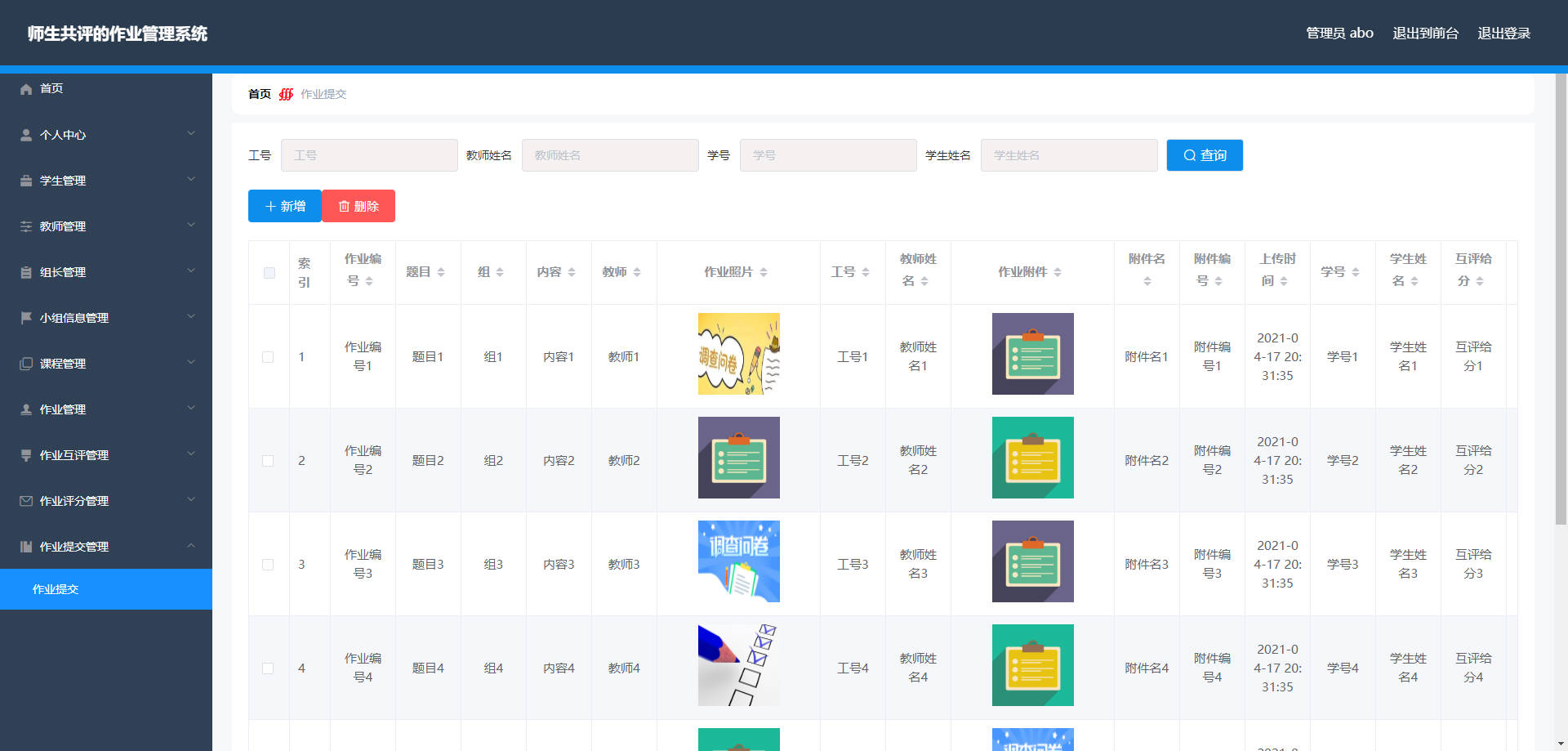Click the envelope icon beside 作业评分管理
The width and height of the screenshot is (1568, 751).
point(26,501)
